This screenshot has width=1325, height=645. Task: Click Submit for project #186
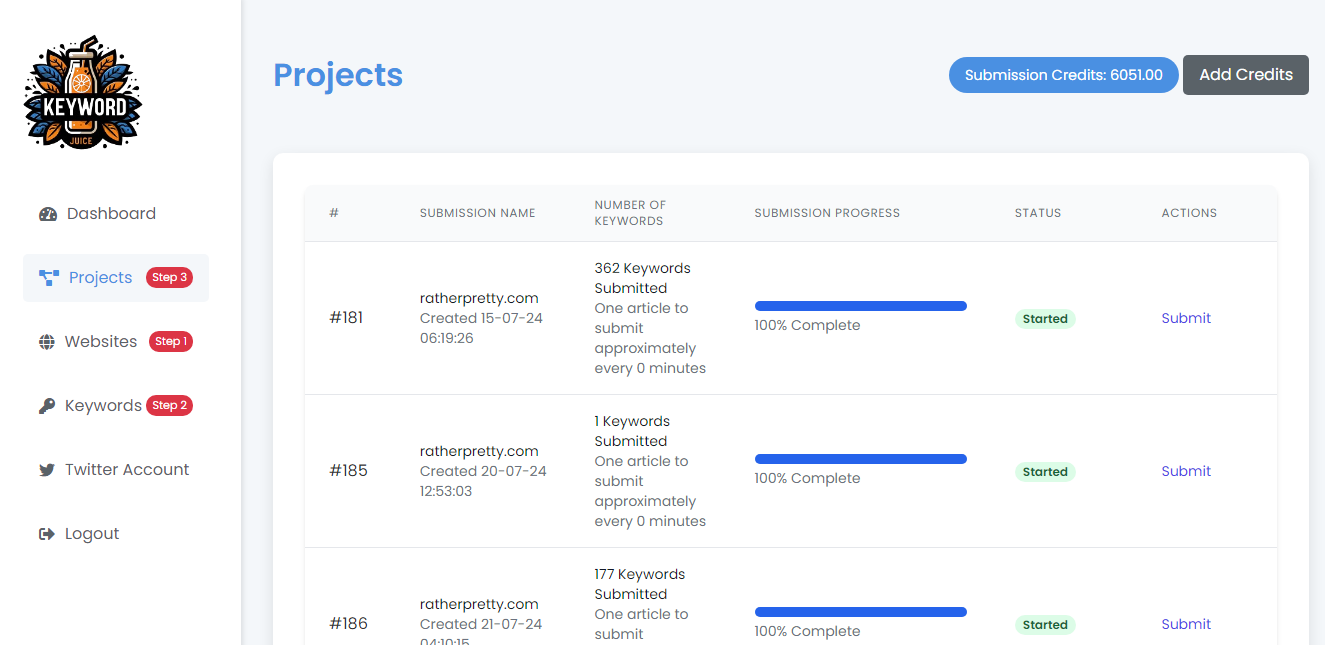click(1185, 624)
